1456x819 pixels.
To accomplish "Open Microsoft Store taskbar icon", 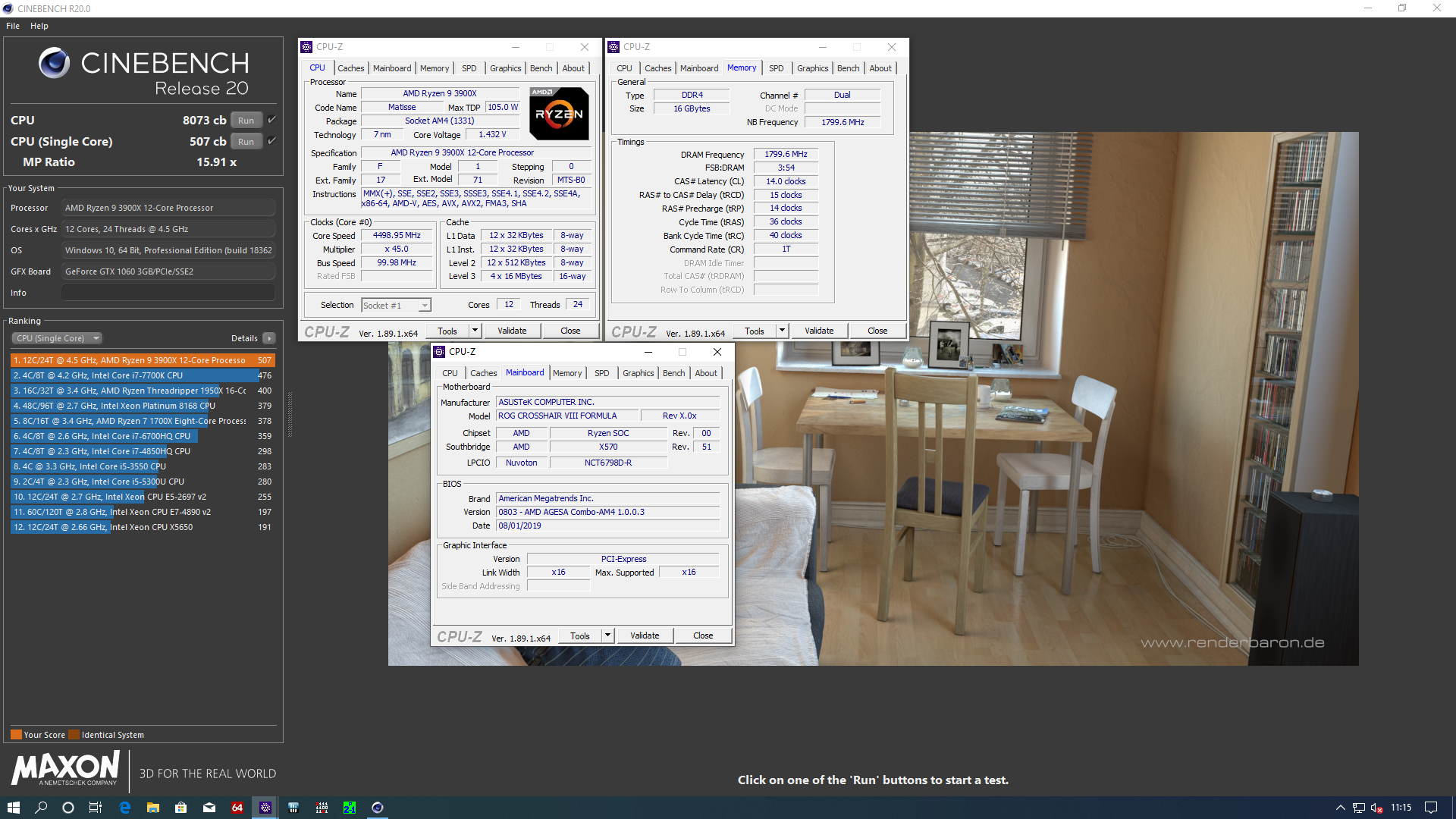I will [180, 808].
